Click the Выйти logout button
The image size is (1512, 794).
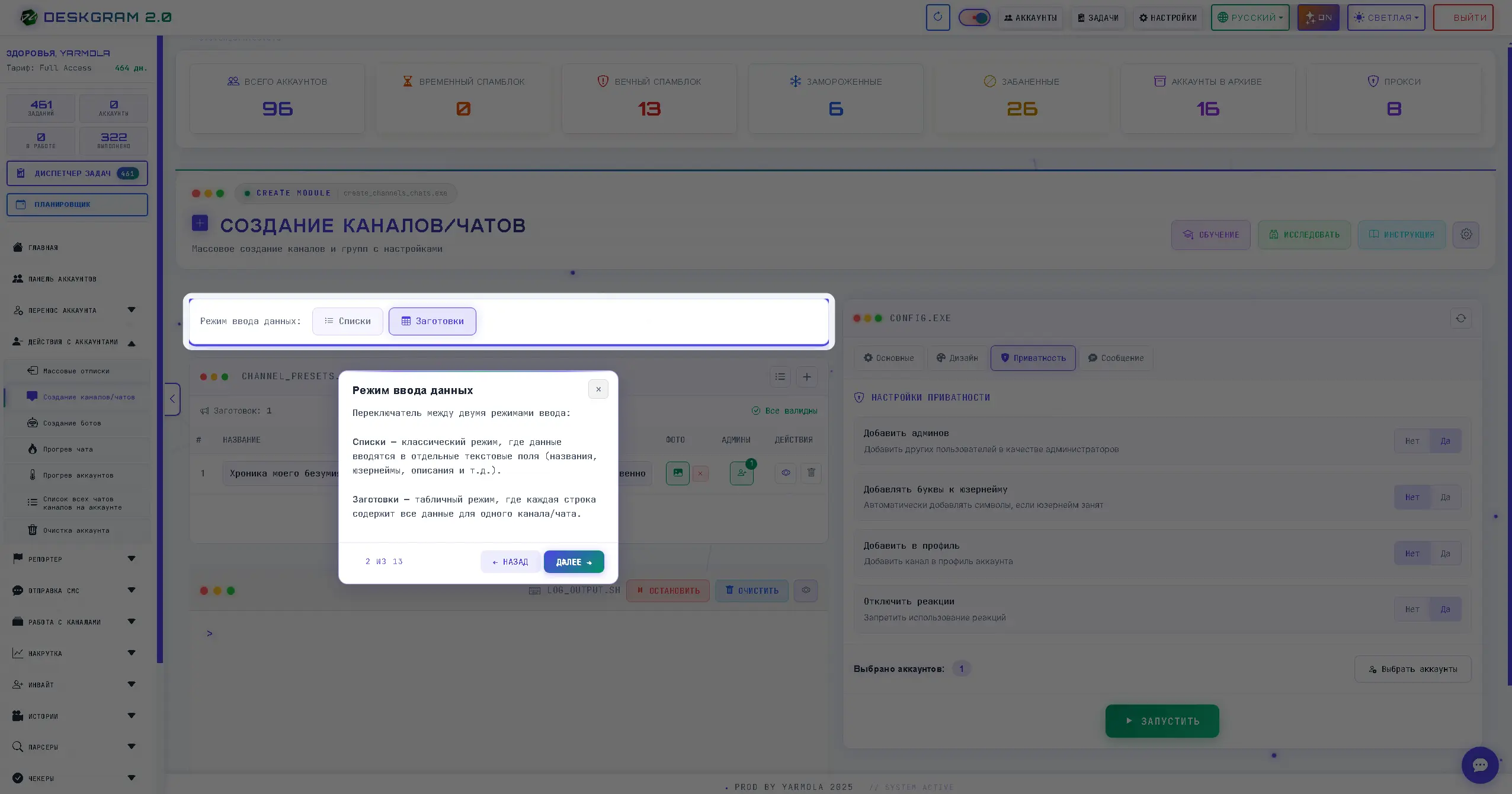click(1463, 18)
